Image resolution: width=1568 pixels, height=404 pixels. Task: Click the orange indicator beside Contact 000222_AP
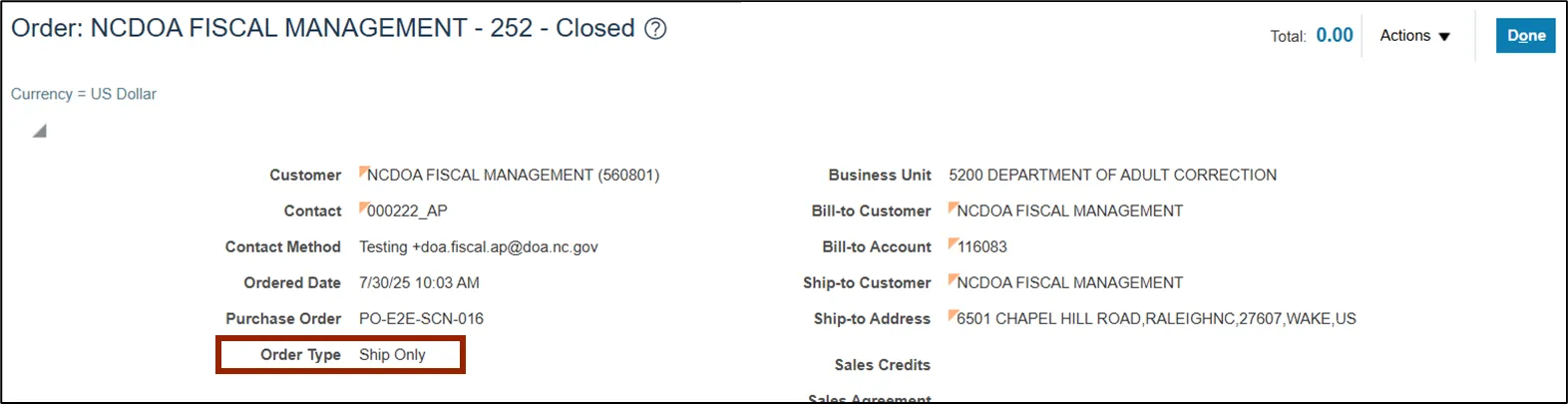363,206
